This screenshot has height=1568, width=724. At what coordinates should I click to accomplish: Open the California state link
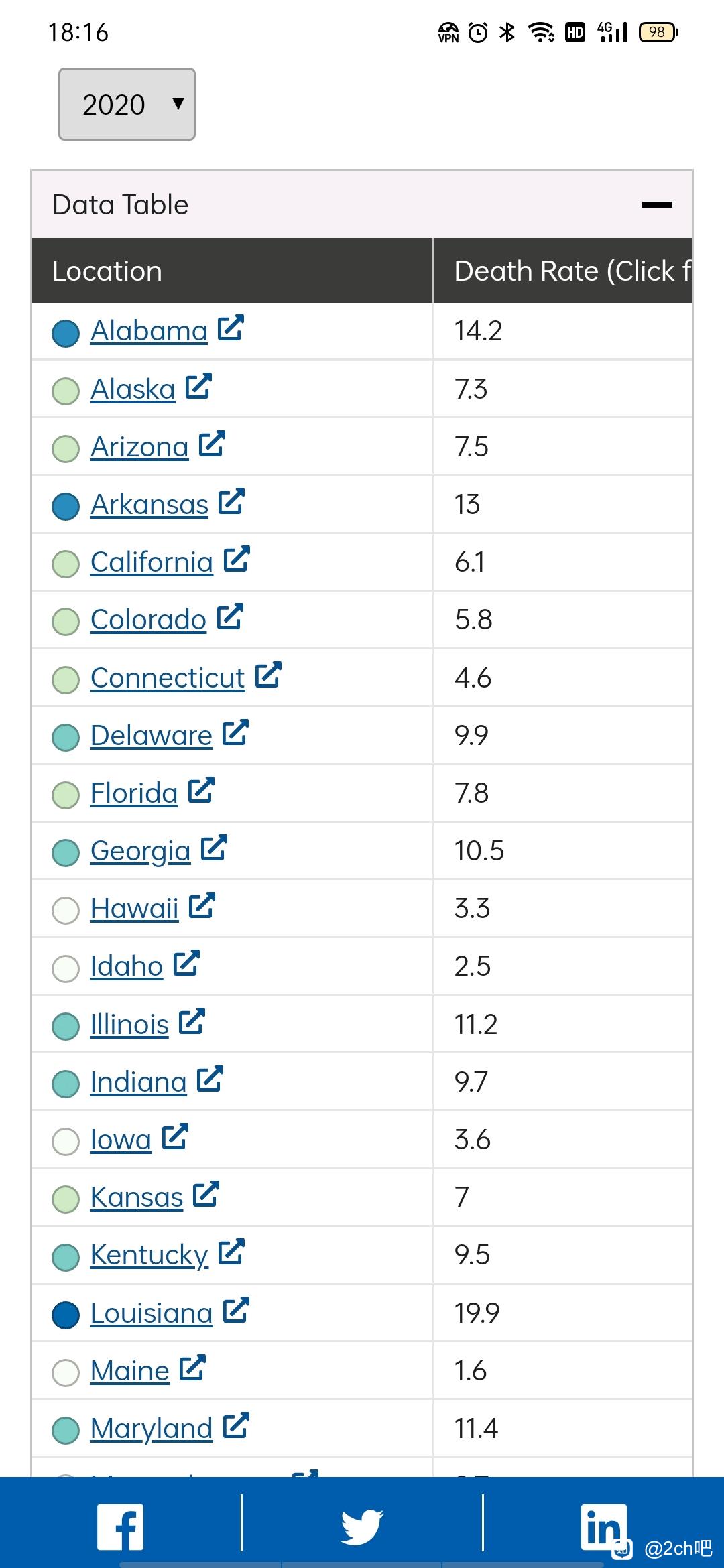tap(152, 562)
